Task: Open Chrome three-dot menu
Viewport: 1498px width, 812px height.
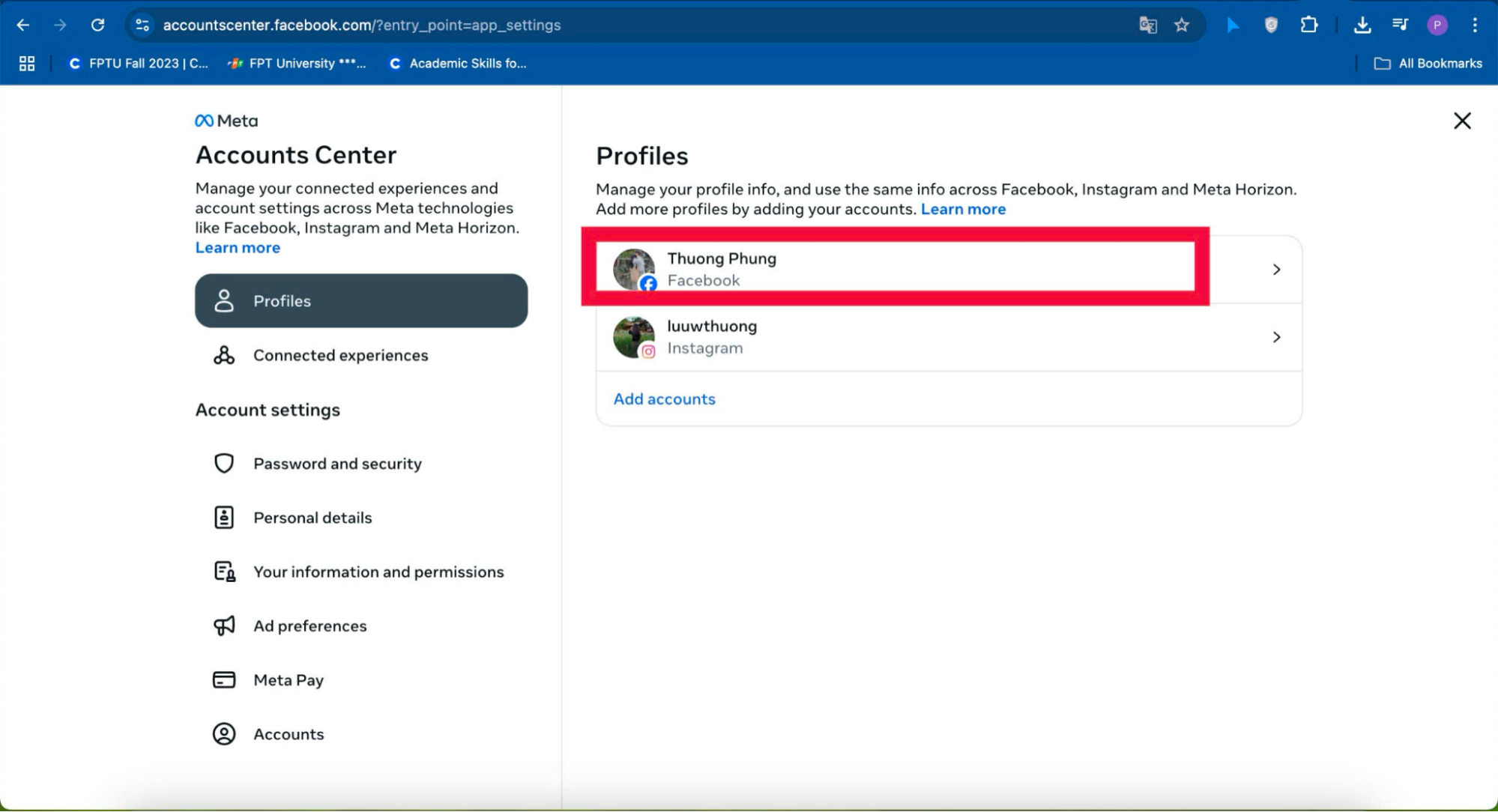Action: coord(1474,25)
